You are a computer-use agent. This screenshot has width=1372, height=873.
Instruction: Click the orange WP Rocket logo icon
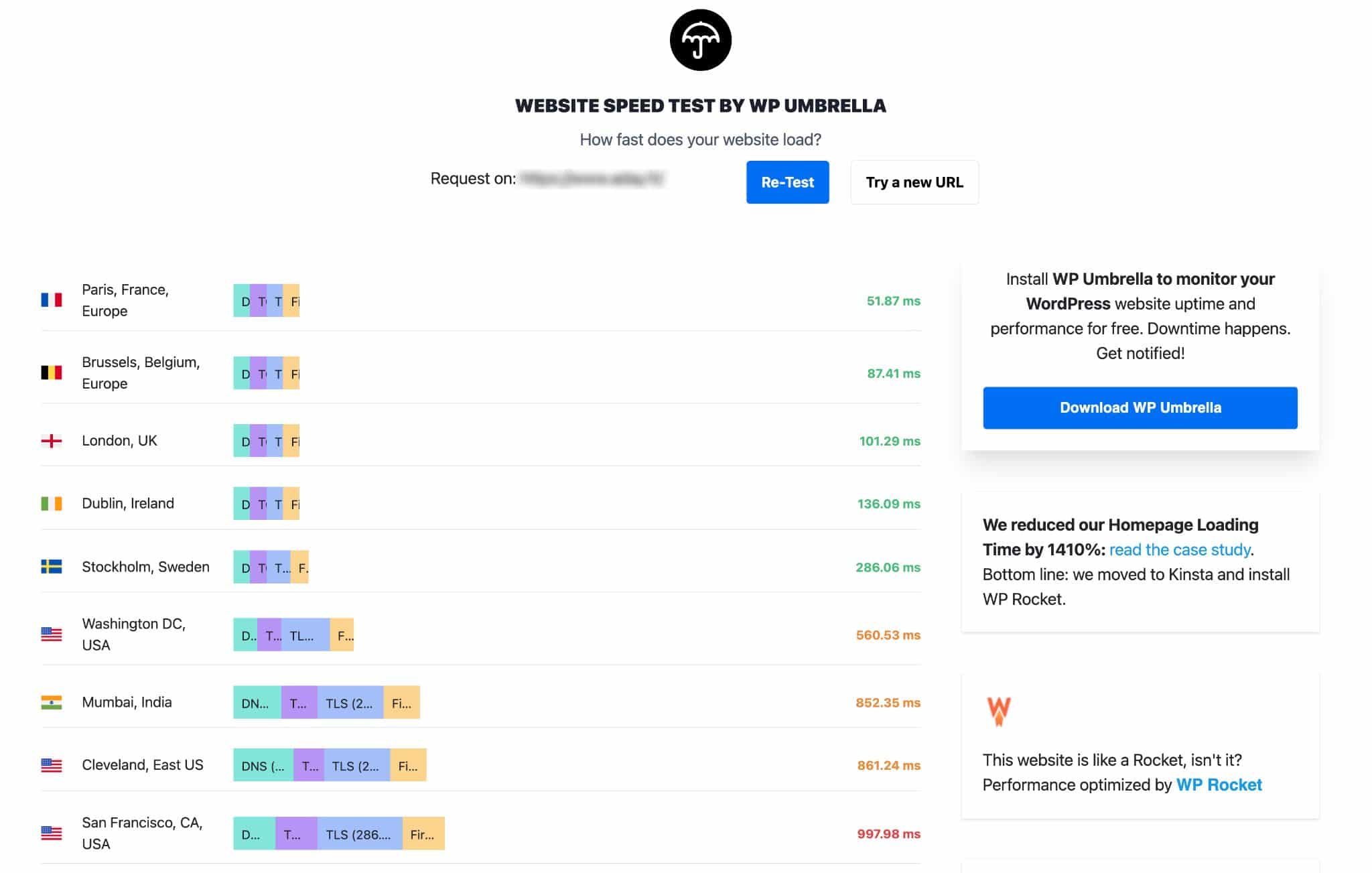(998, 711)
